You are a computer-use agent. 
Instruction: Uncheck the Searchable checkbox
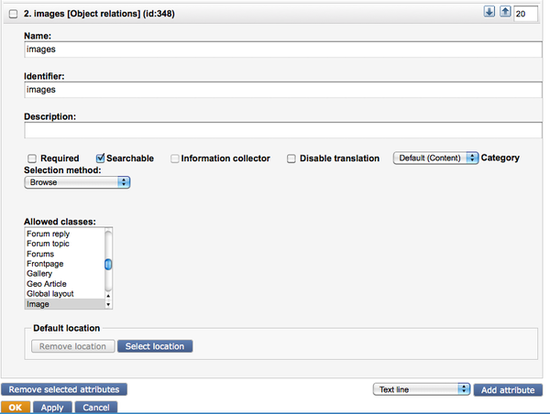[x=100, y=158]
